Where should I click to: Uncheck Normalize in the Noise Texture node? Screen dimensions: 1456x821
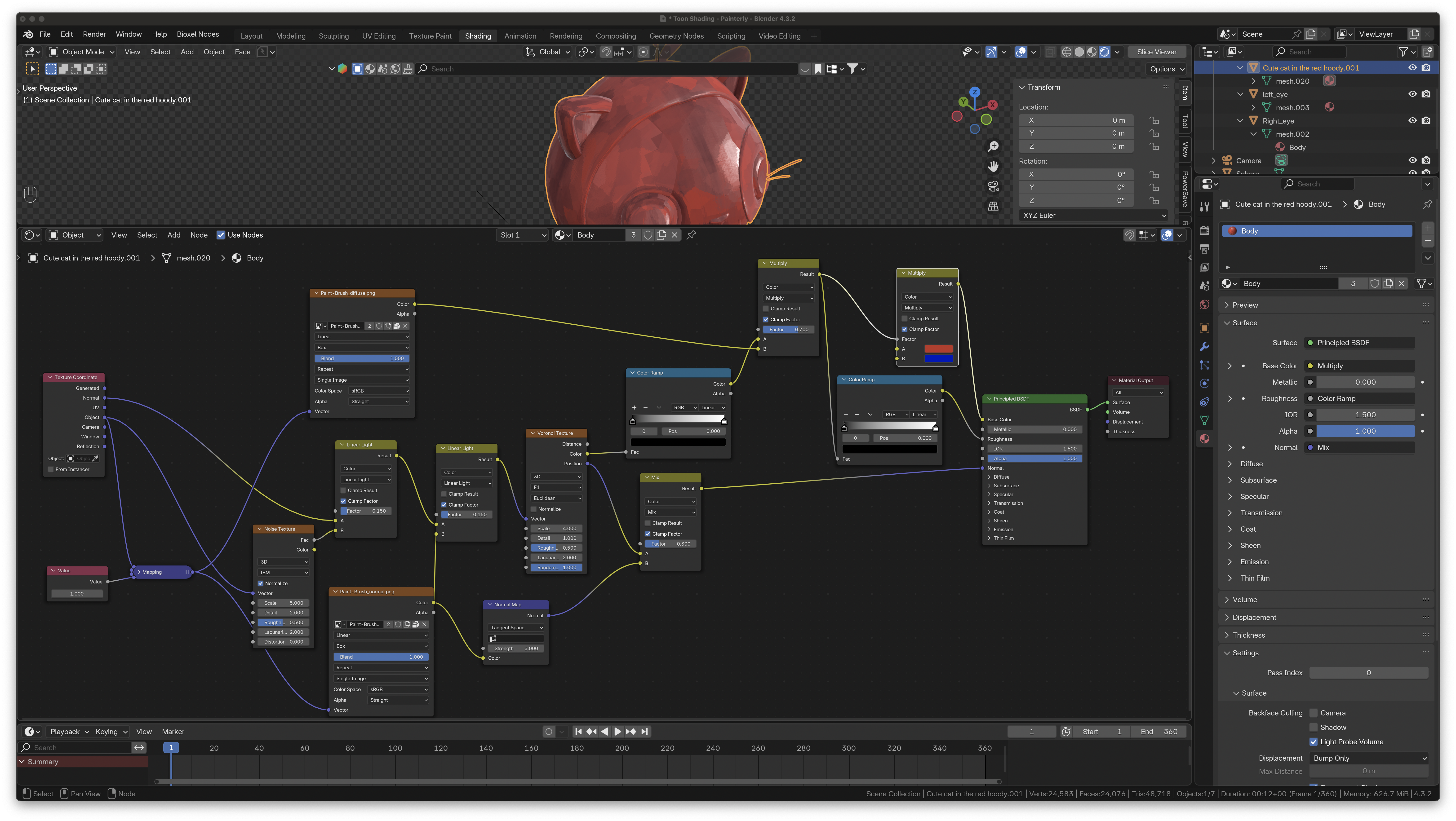[261, 584]
